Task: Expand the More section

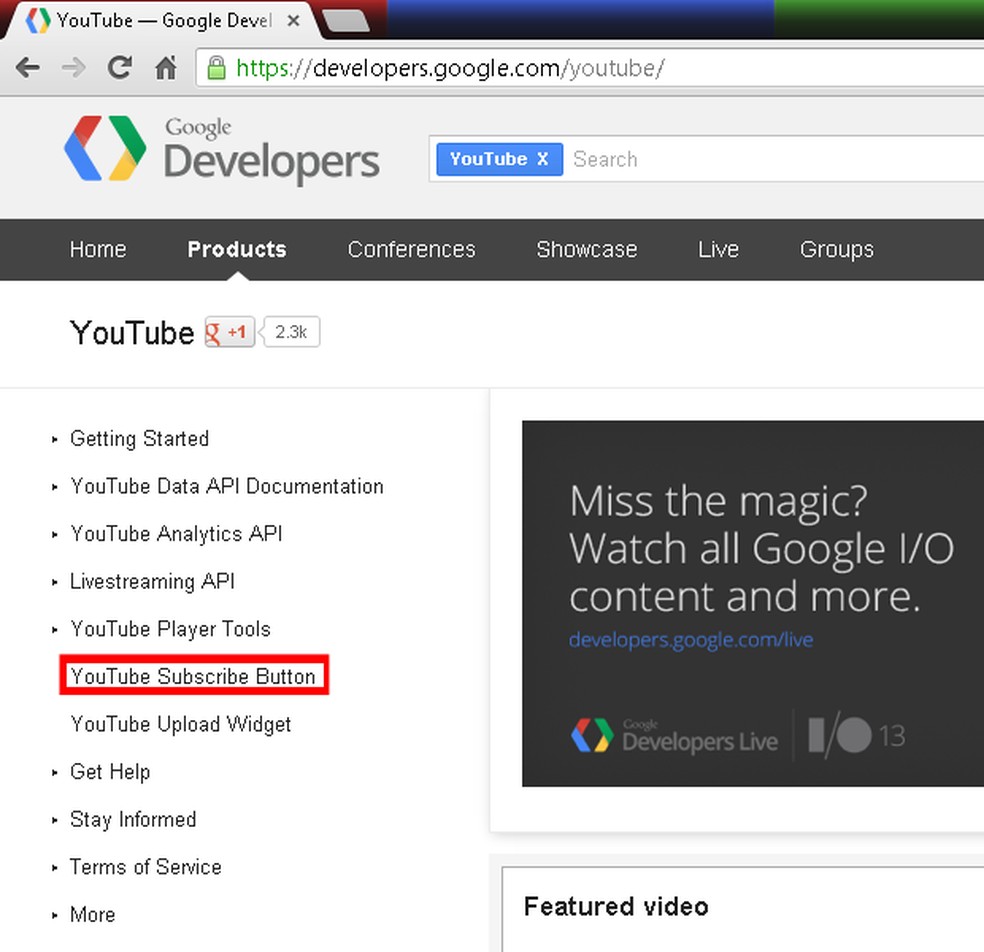Action: 92,914
